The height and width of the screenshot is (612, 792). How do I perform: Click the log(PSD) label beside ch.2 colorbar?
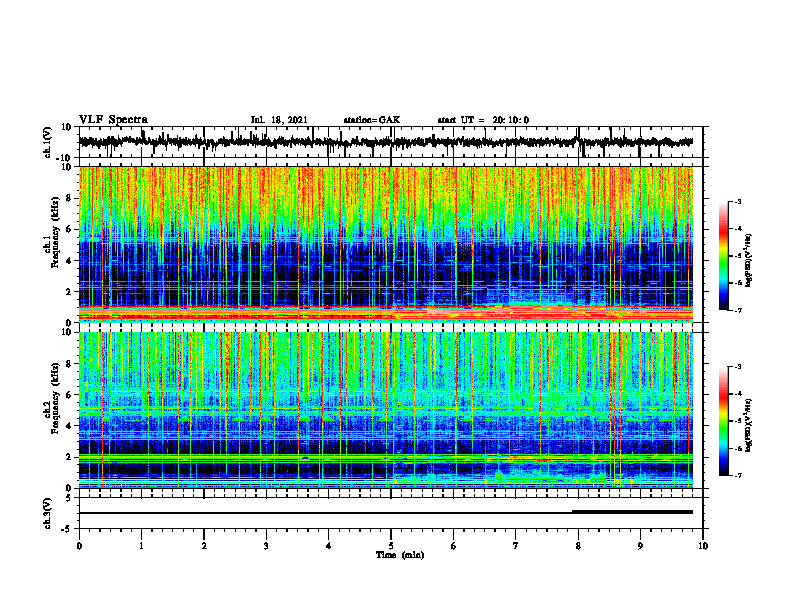(x=749, y=424)
